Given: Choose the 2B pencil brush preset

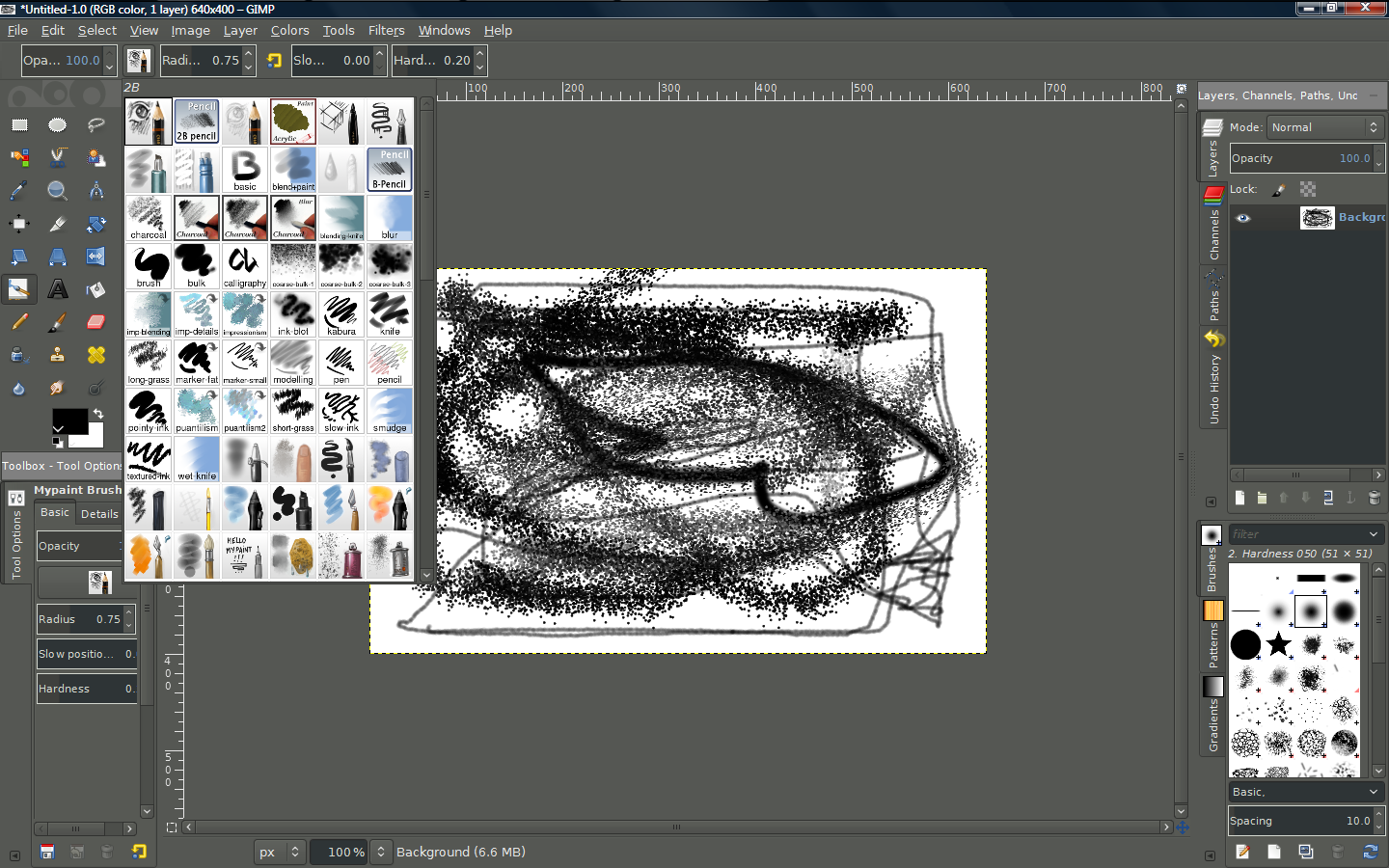Looking at the screenshot, I should click(x=197, y=122).
